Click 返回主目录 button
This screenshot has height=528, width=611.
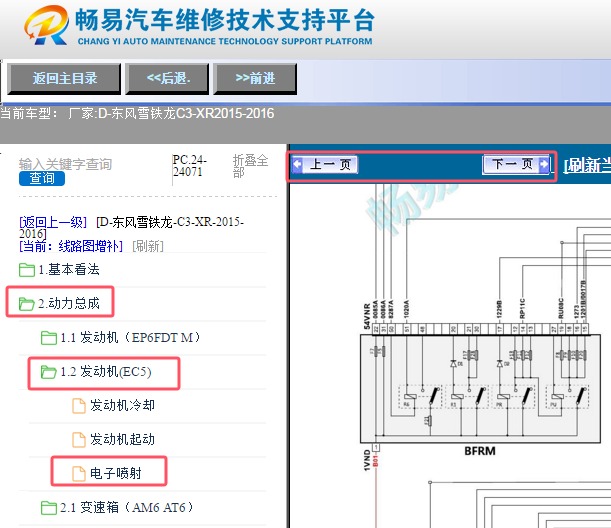[x=64, y=79]
